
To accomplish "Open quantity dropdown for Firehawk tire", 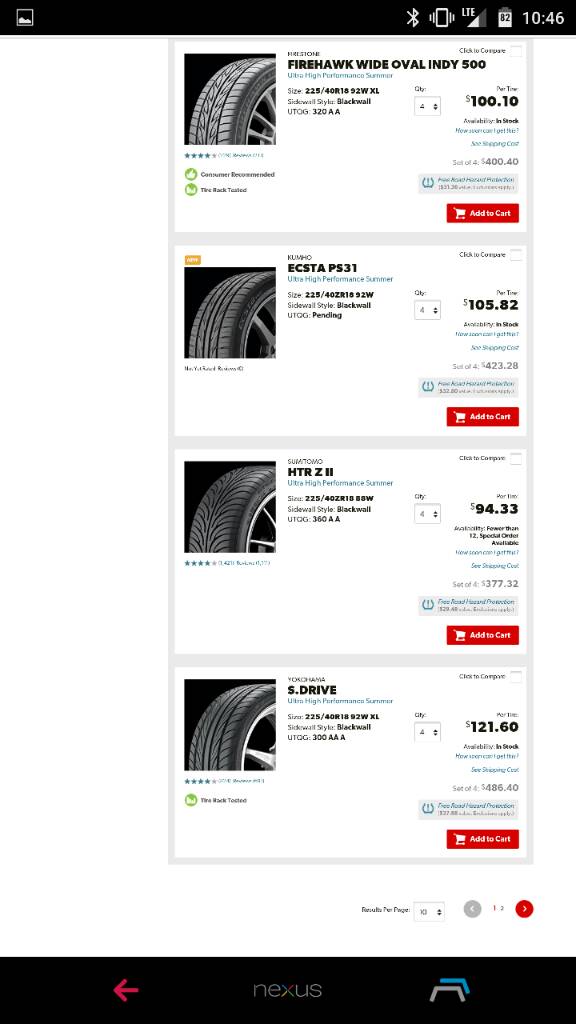I will tap(427, 106).
